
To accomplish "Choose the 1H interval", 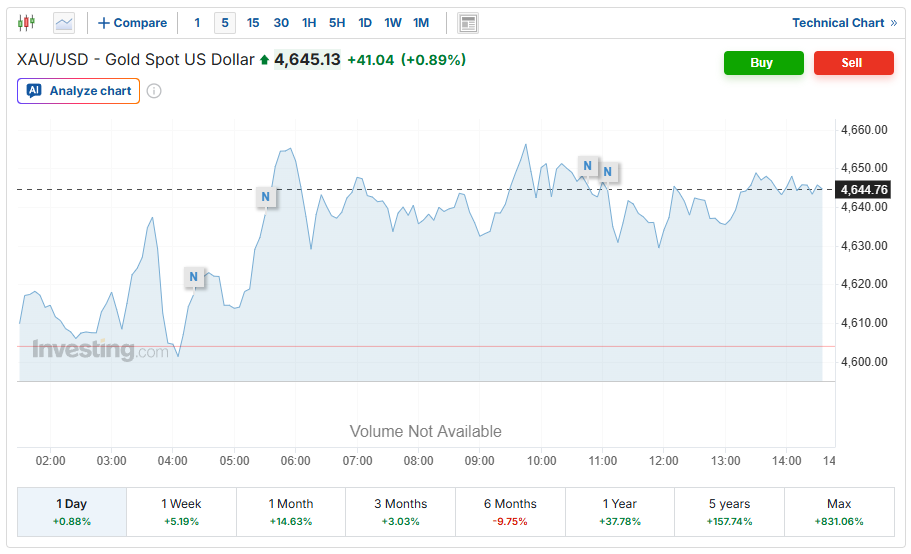I will [x=309, y=23].
